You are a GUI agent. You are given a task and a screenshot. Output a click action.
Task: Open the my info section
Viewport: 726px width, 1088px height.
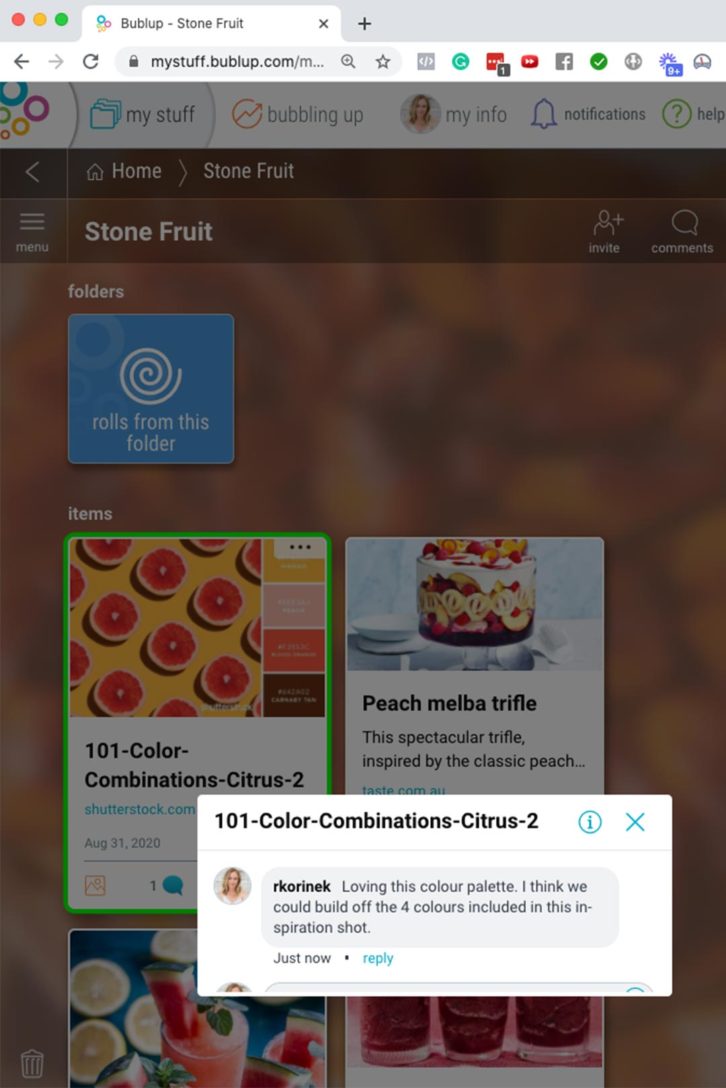(454, 114)
